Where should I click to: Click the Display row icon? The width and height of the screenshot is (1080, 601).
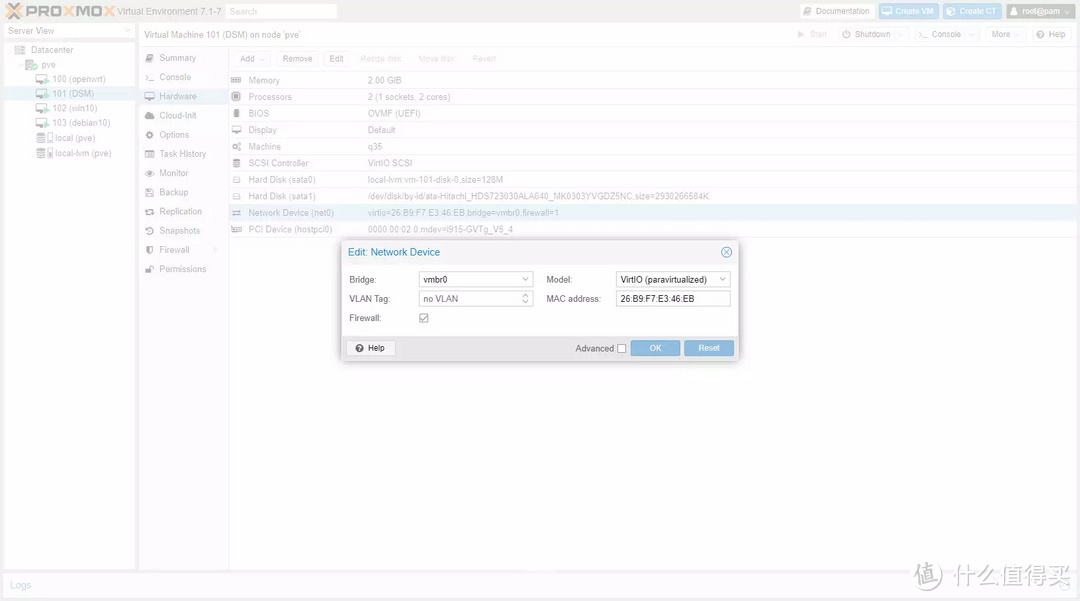click(236, 129)
